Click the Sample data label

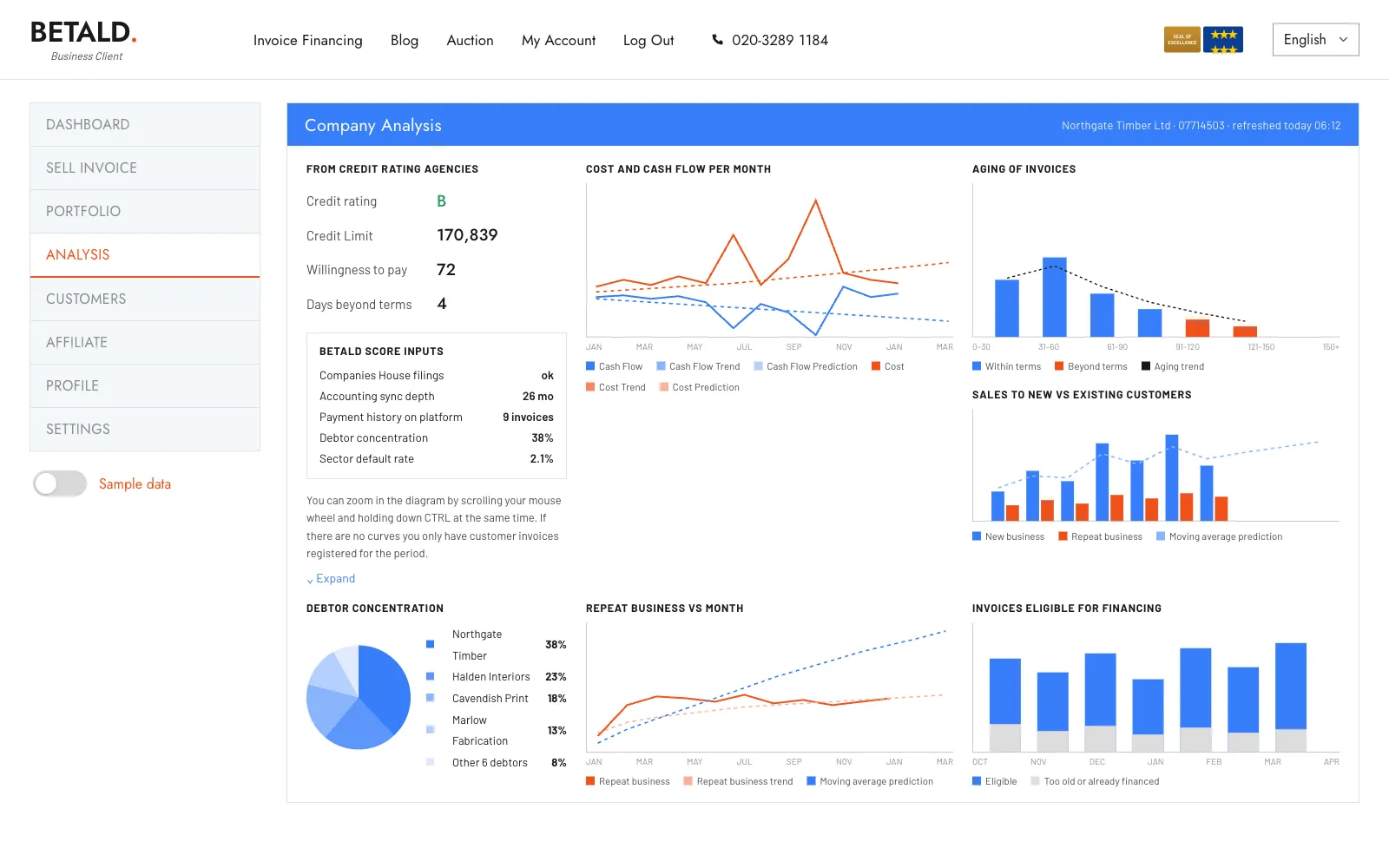pos(135,484)
